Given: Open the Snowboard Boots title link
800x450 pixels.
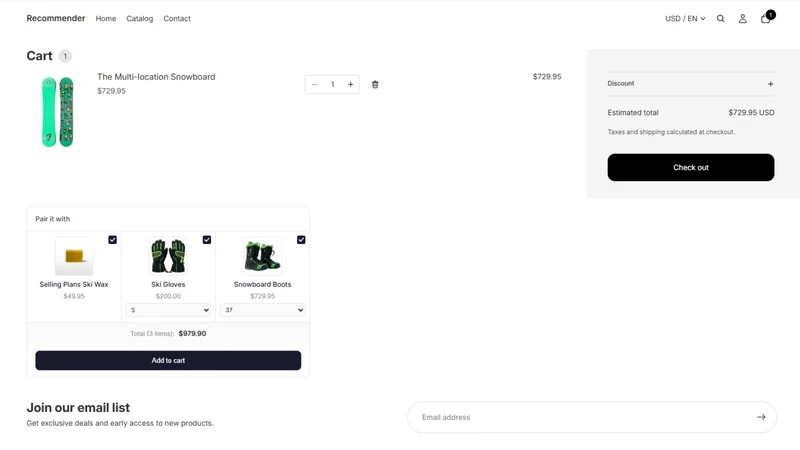Looking at the screenshot, I should (x=262, y=284).
